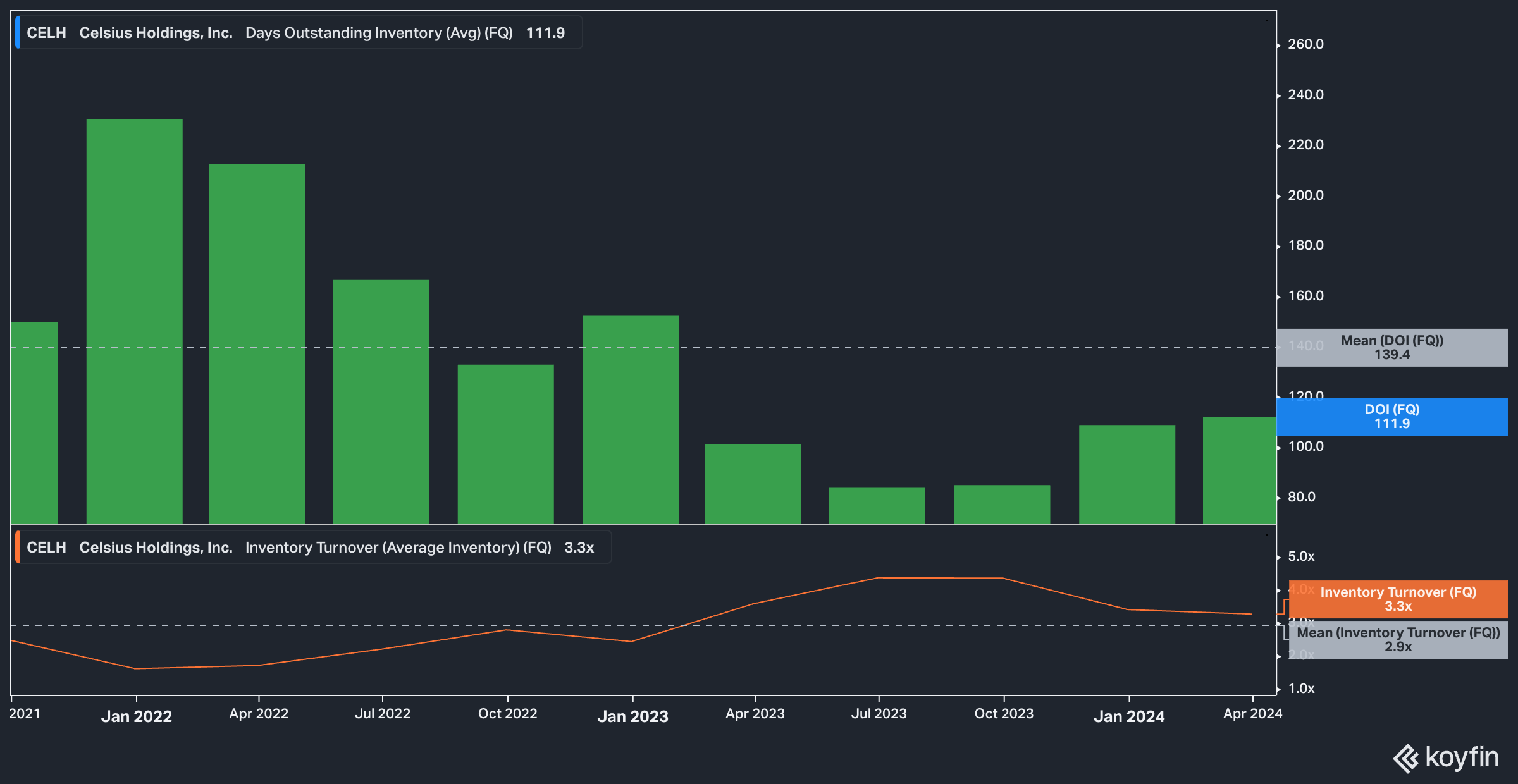1518x784 pixels.
Task: Click the 160.0 y-axis tick label
Action: tap(1306, 296)
